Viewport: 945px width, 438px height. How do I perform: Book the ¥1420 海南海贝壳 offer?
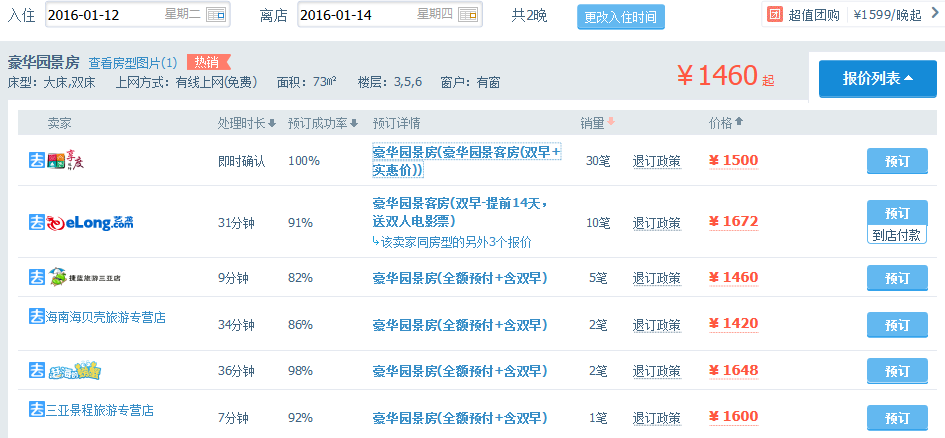click(897, 324)
